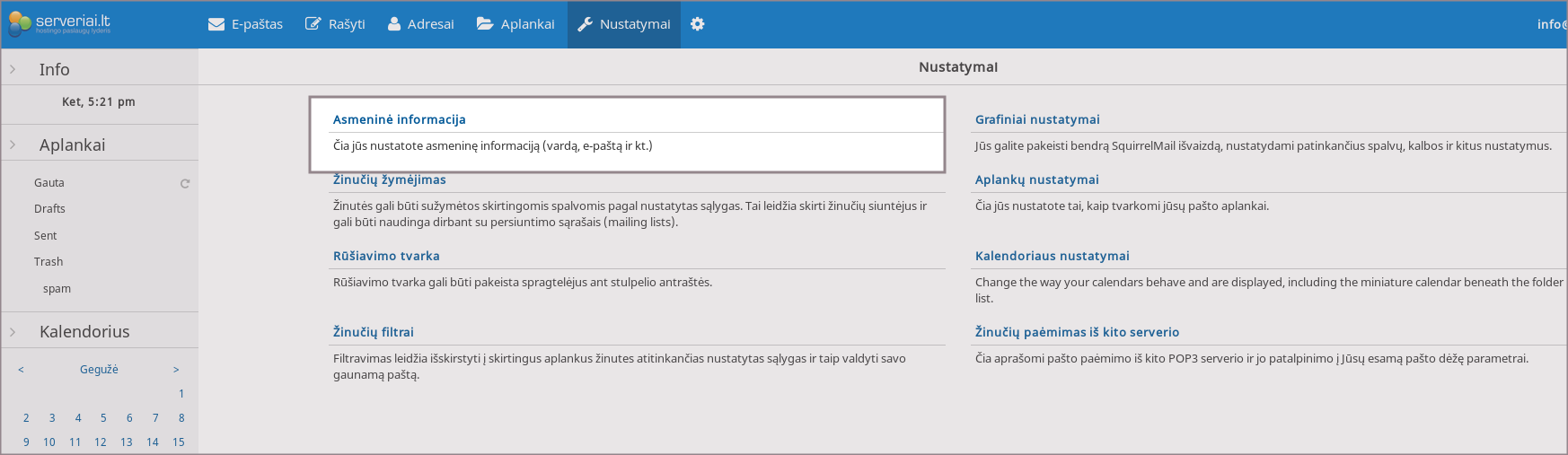
Task: Open Grafiniai nustatymai link
Action: (x=1037, y=119)
